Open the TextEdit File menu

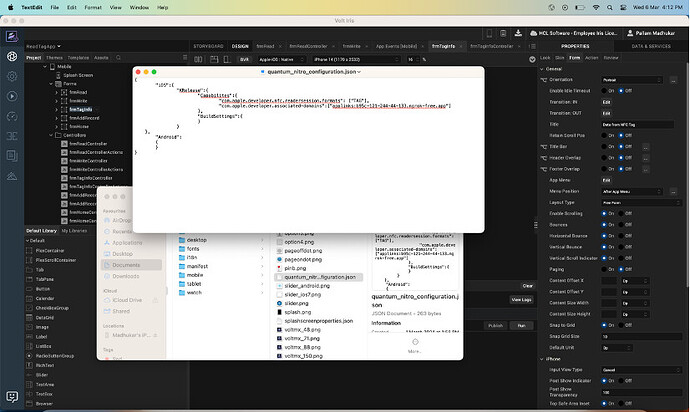coord(55,7)
